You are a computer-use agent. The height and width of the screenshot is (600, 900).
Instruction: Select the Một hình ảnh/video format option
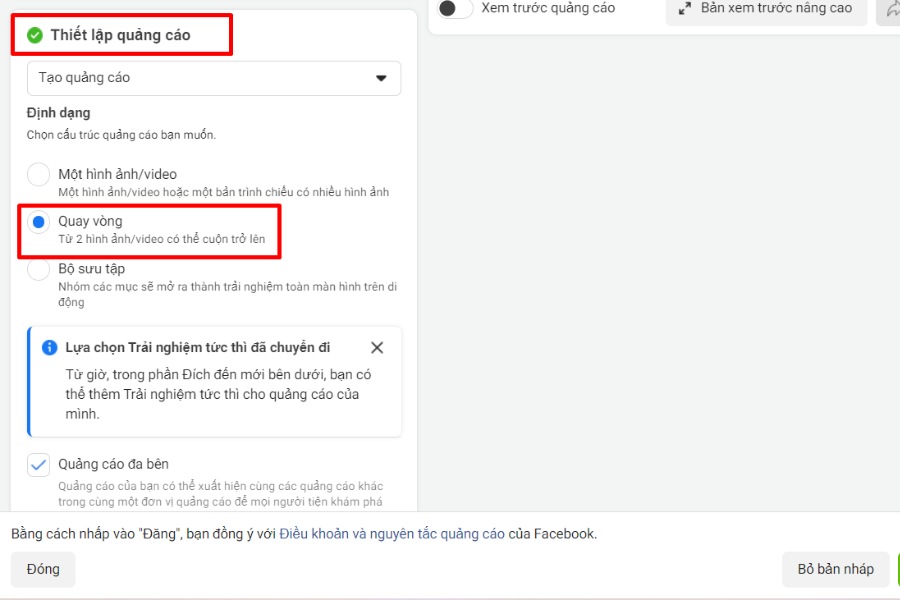point(38,175)
